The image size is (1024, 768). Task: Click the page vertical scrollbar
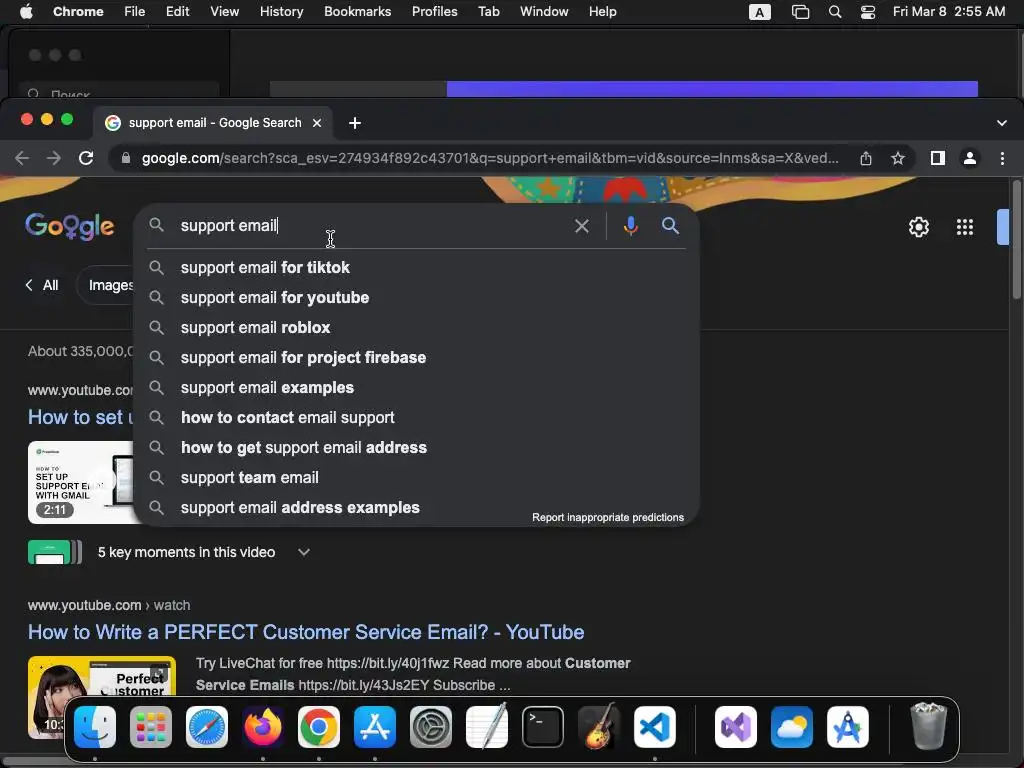(1017, 240)
